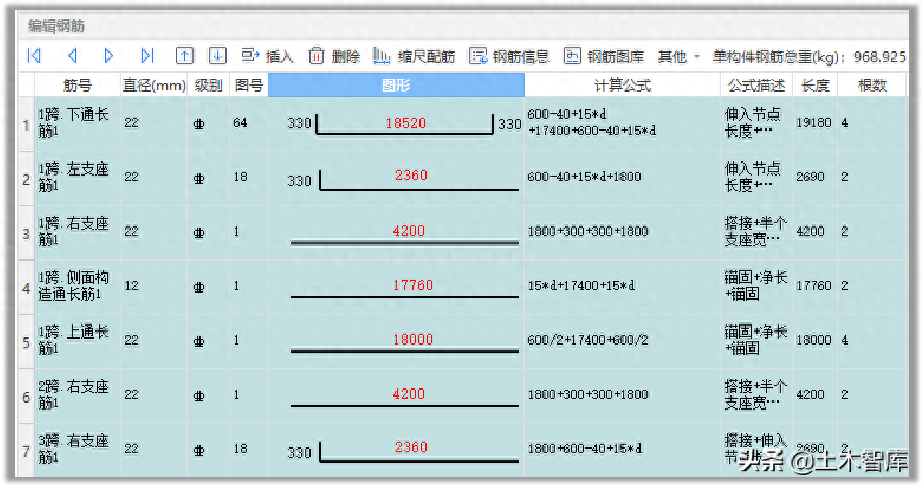
Task: Select the 根数 column header
Action: pos(872,85)
